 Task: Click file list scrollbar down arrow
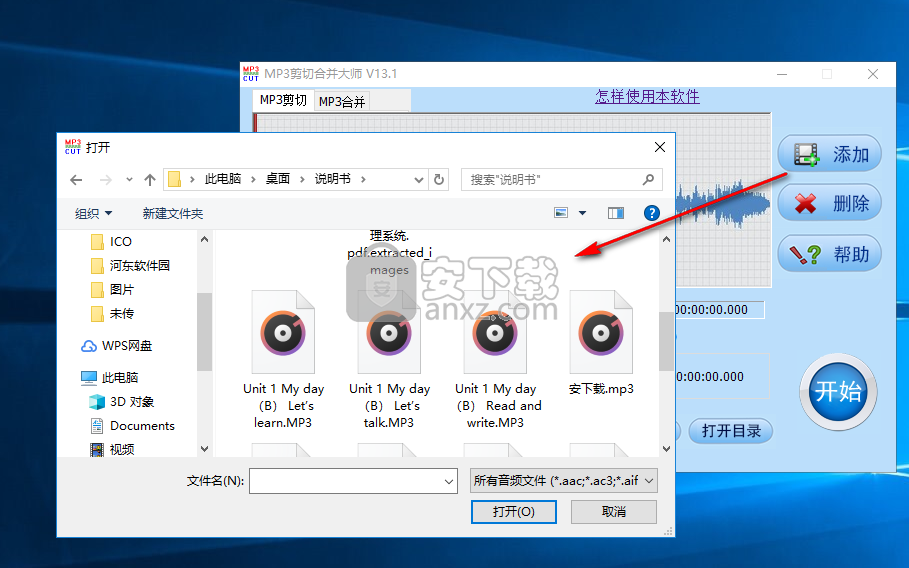click(666, 449)
